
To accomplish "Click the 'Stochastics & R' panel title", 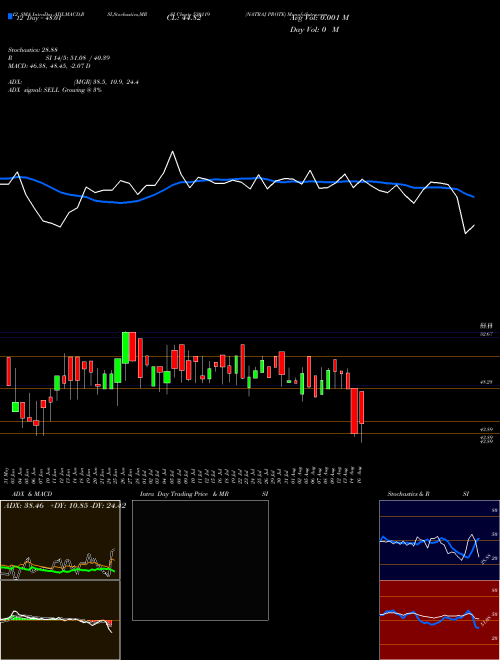I will pos(408,494).
